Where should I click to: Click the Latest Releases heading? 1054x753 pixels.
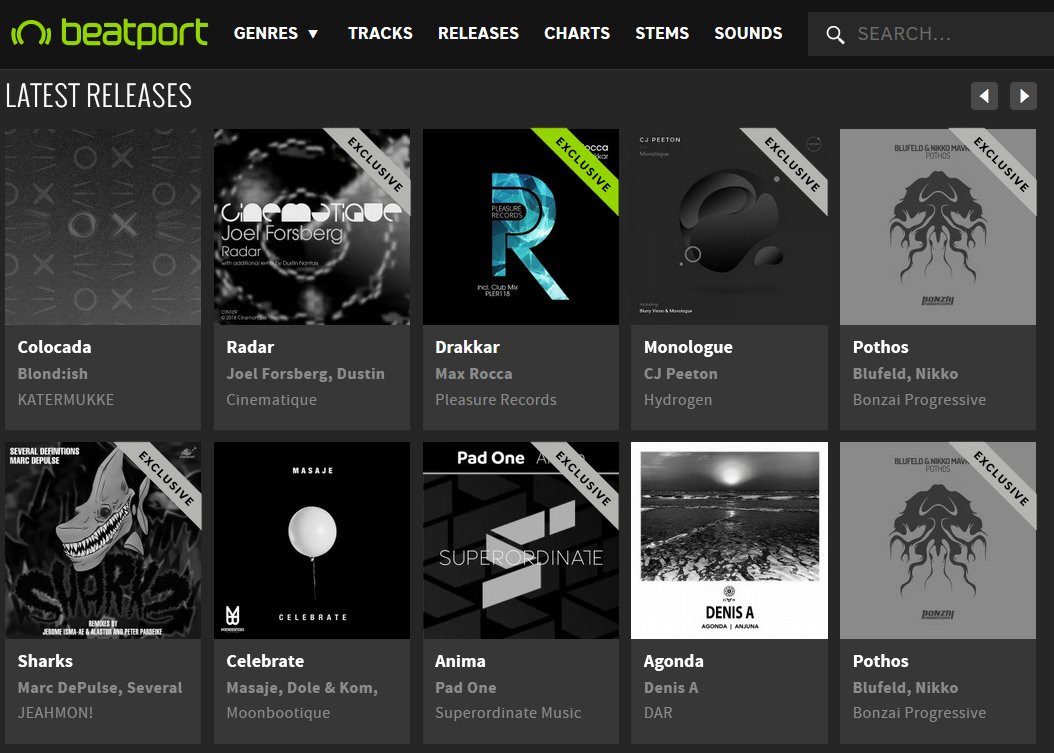[x=99, y=95]
